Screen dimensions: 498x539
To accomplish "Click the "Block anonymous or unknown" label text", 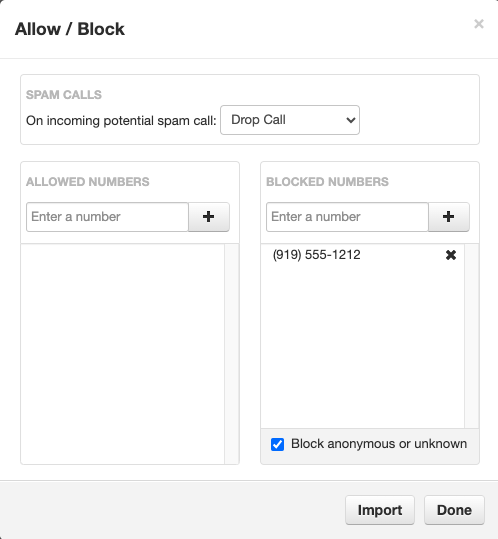I will click(379, 444).
